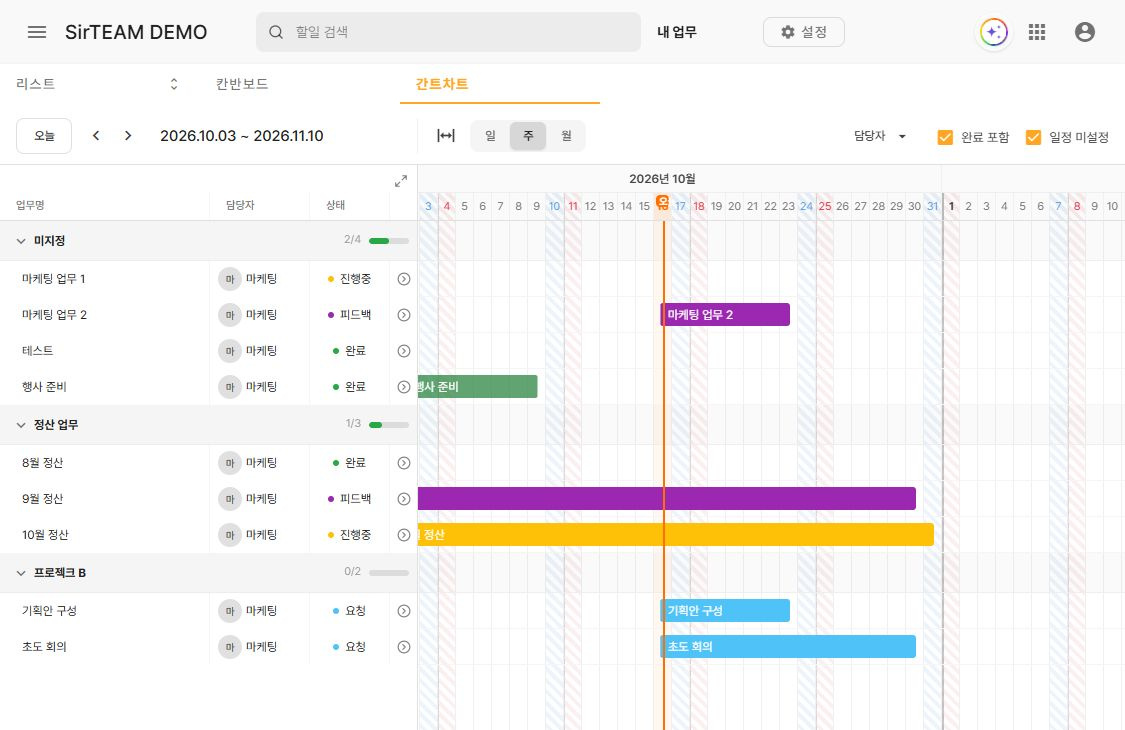The height and width of the screenshot is (730, 1125).
Task: Click assignee avatar in 초도 회의 row
Action: (x=230, y=647)
